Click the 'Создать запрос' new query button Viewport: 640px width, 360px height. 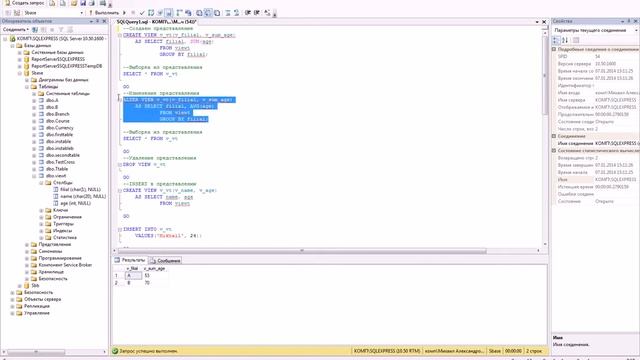[x=24, y=3]
